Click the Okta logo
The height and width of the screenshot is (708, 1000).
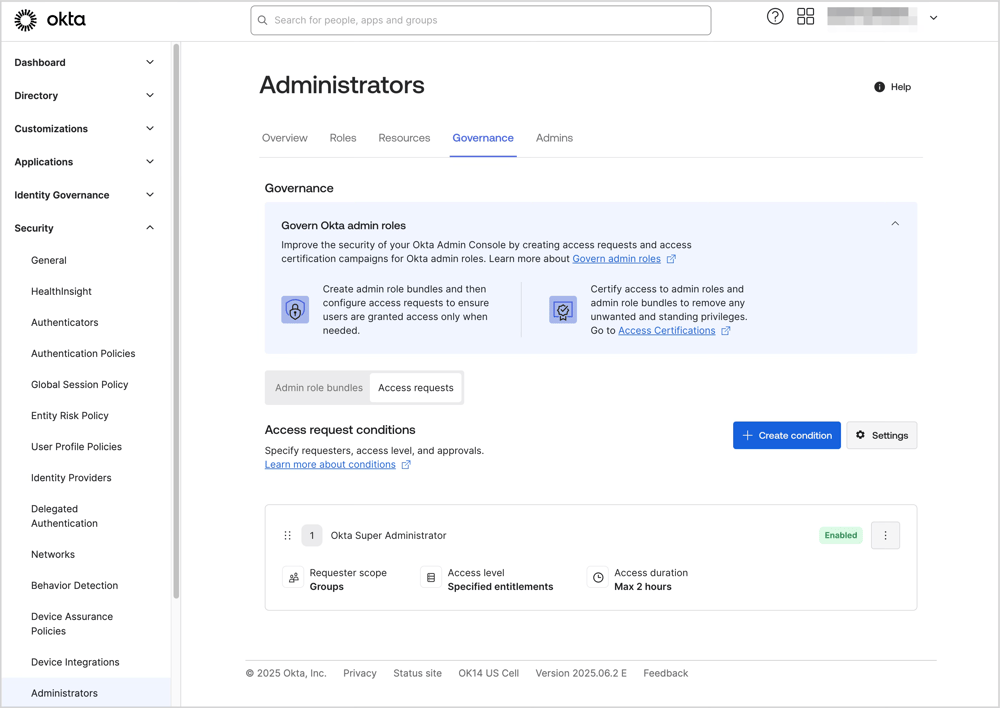coord(50,20)
